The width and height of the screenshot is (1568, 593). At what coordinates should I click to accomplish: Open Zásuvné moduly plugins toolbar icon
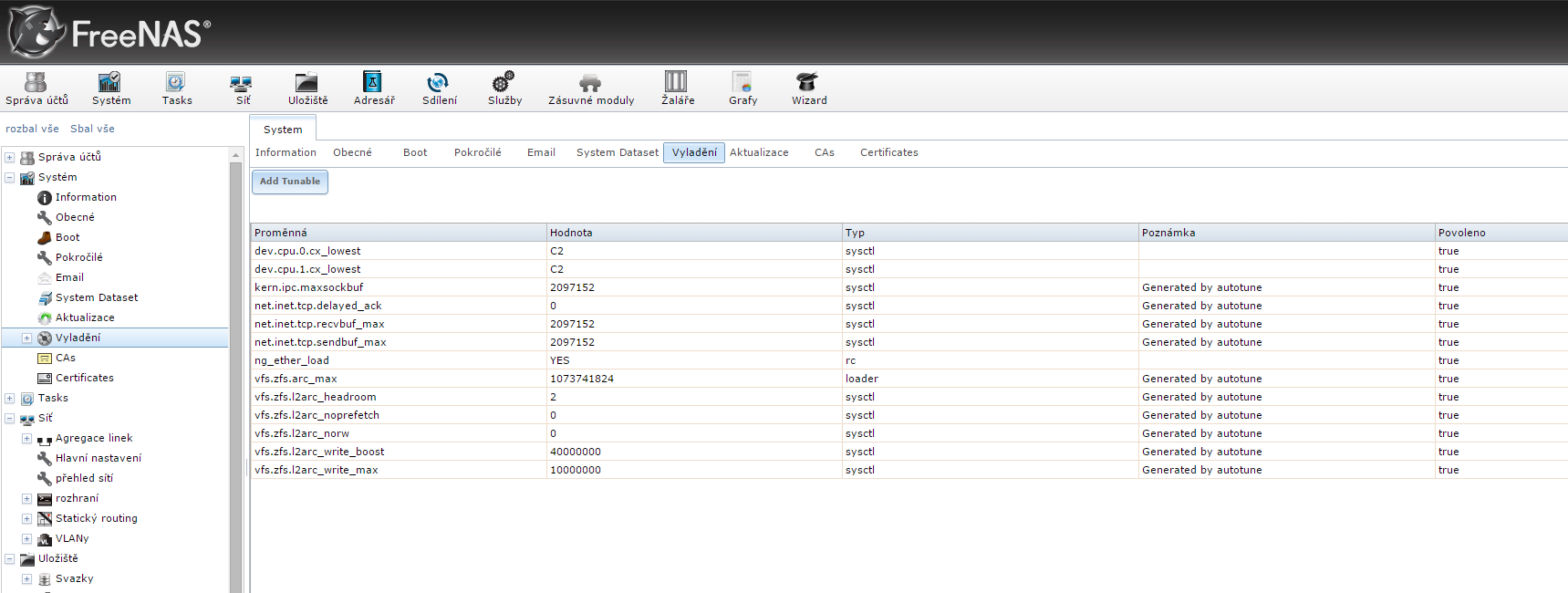[590, 89]
